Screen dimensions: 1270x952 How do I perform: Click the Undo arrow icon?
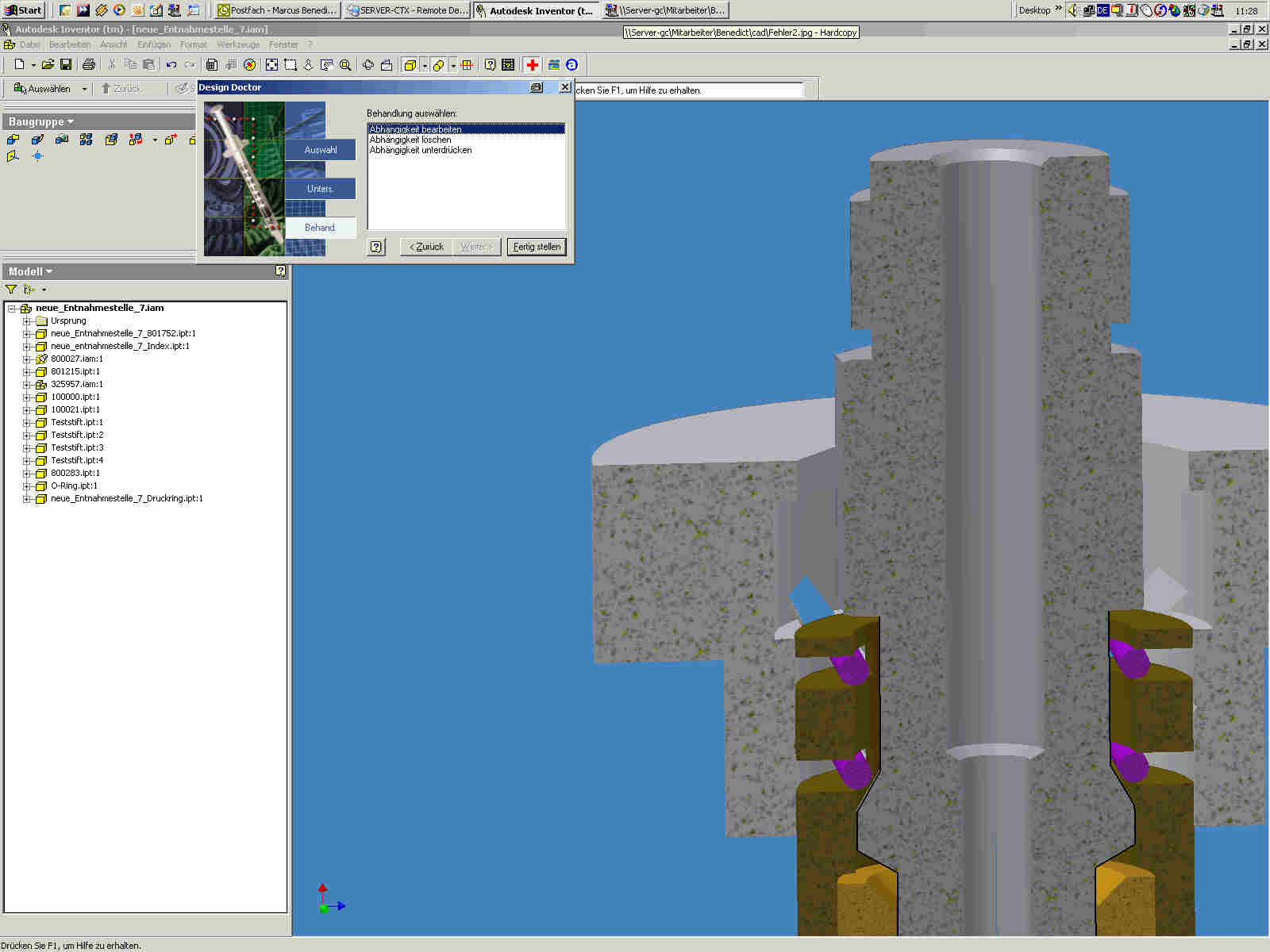(x=171, y=65)
